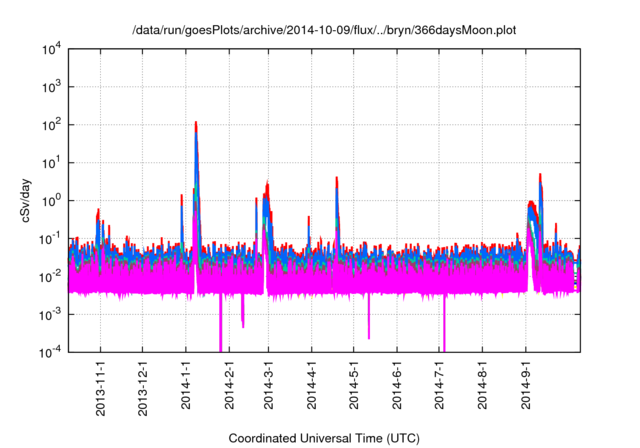Click the 10^-2 y-axis tick label
Viewport: 640px width, 448px height.
click(x=48, y=276)
